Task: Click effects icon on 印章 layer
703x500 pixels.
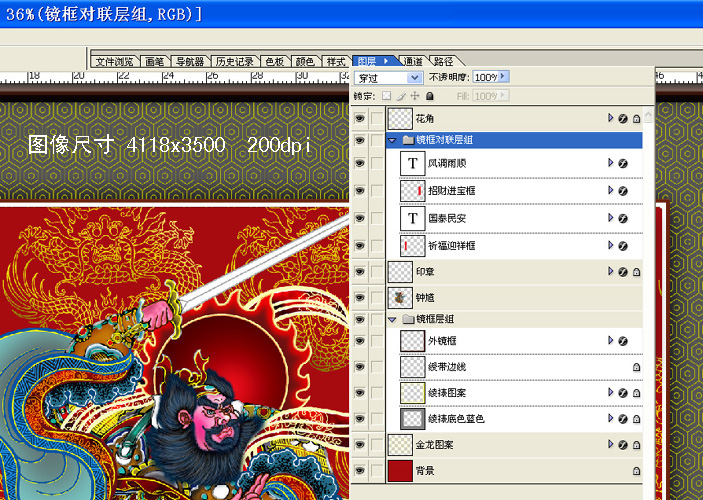Action: point(623,272)
